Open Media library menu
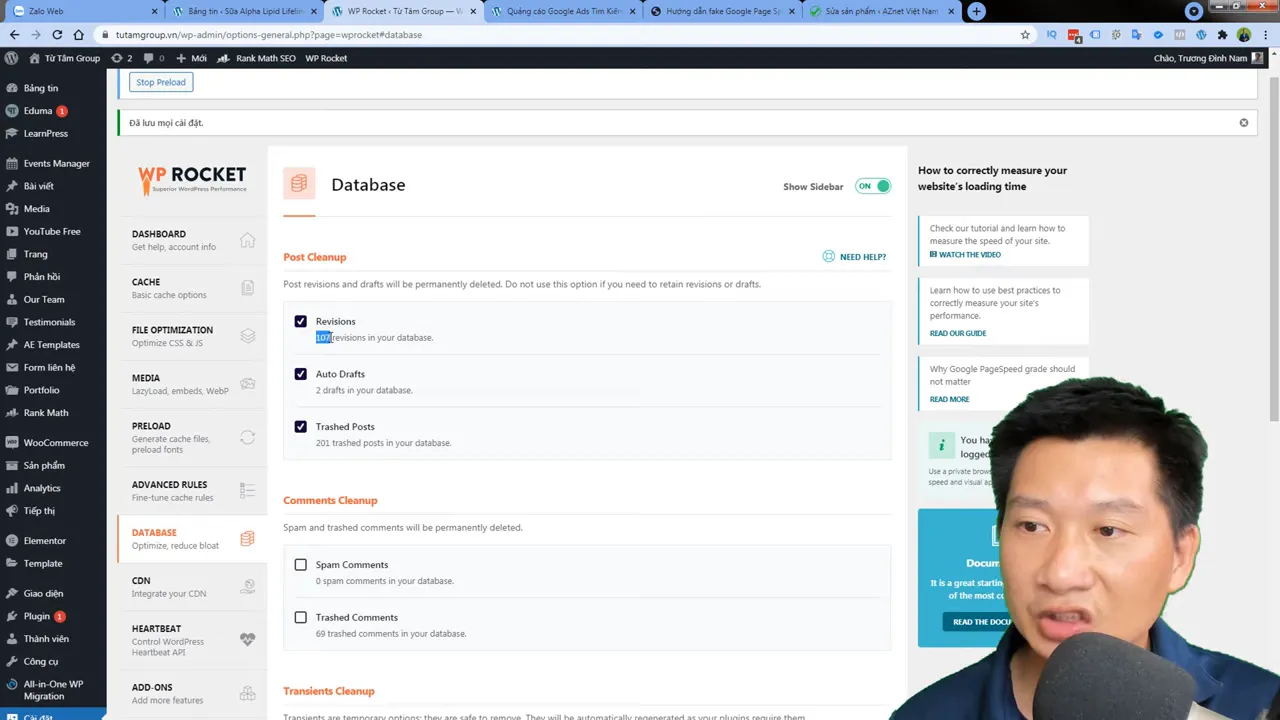The height and width of the screenshot is (720, 1280). (36, 209)
